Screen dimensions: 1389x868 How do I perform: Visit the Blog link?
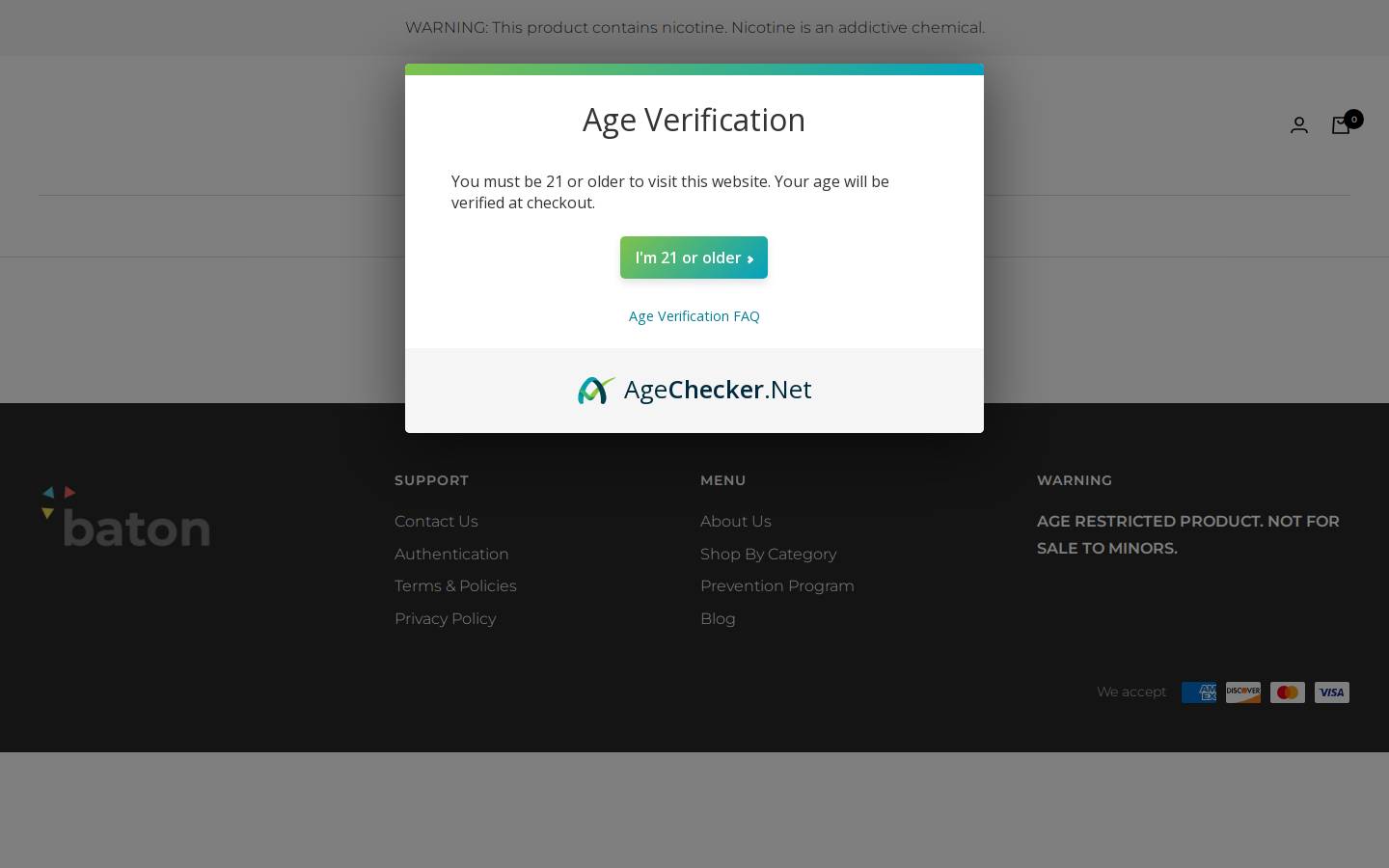coord(718,618)
